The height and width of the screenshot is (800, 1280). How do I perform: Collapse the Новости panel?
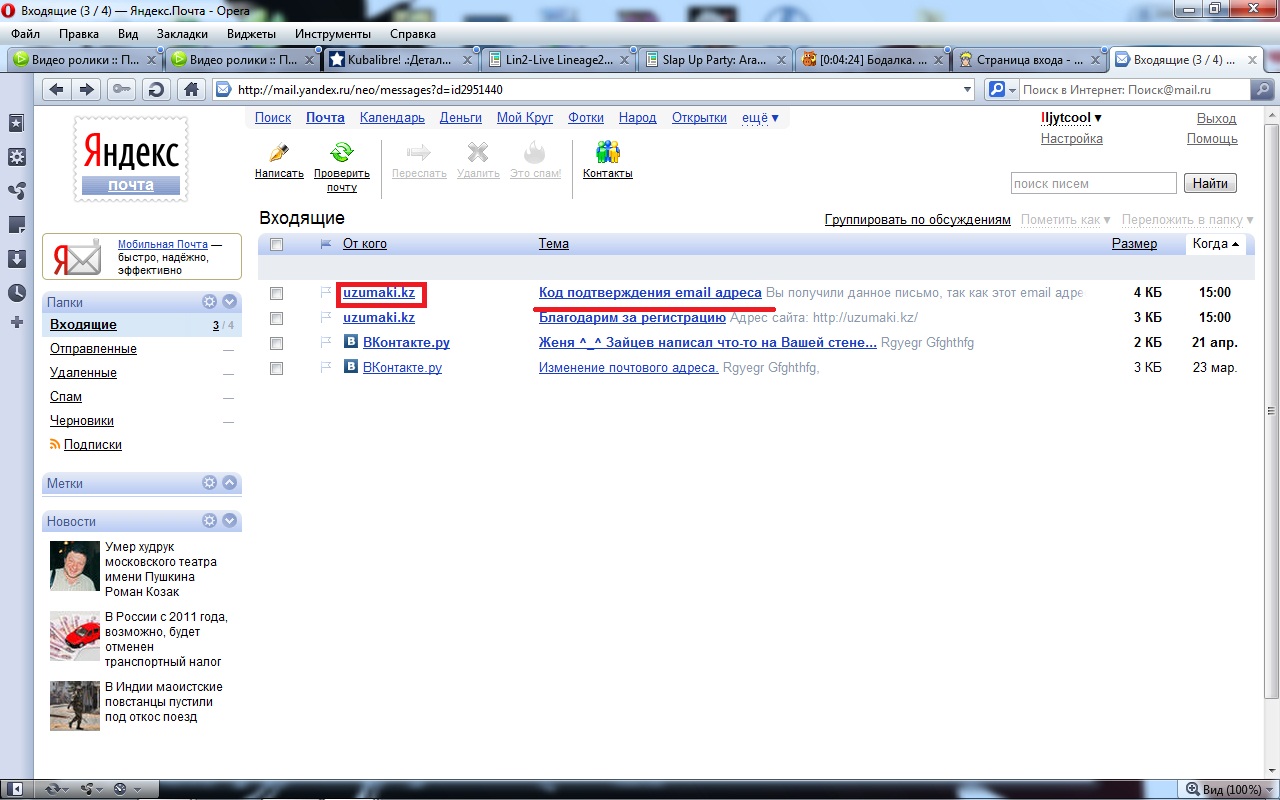click(230, 521)
